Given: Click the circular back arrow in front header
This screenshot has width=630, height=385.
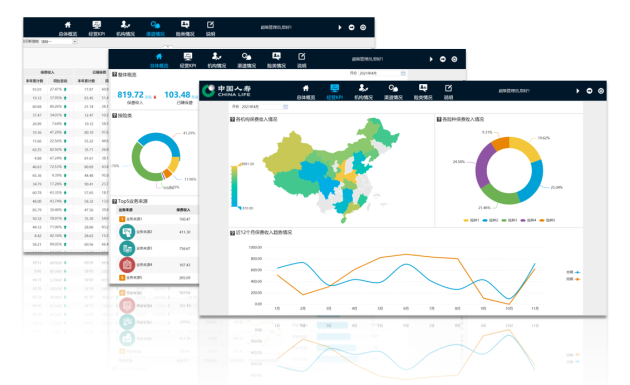Looking at the screenshot, I should (x=589, y=91).
